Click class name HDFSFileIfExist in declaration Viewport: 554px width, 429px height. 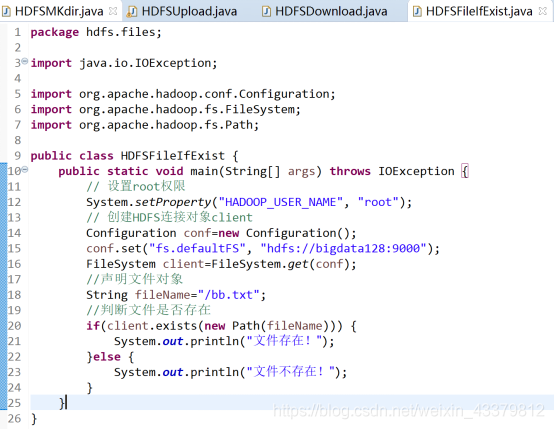(173, 156)
